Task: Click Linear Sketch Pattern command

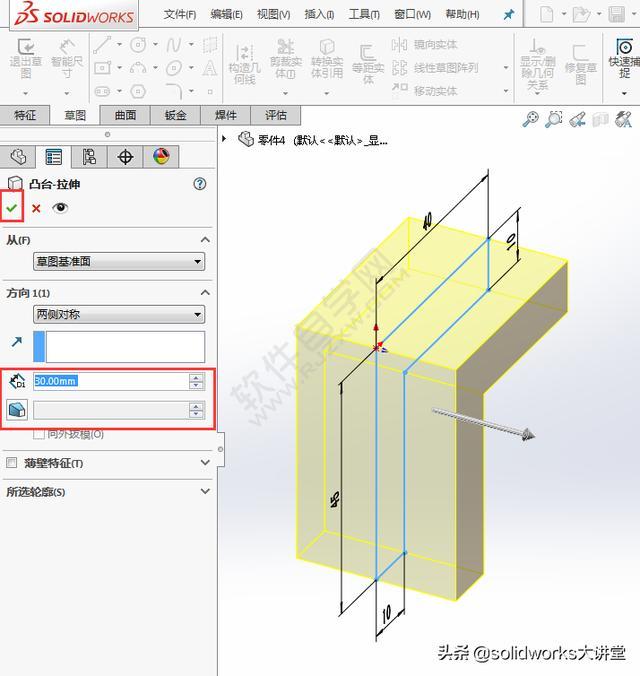Action: coord(435,68)
